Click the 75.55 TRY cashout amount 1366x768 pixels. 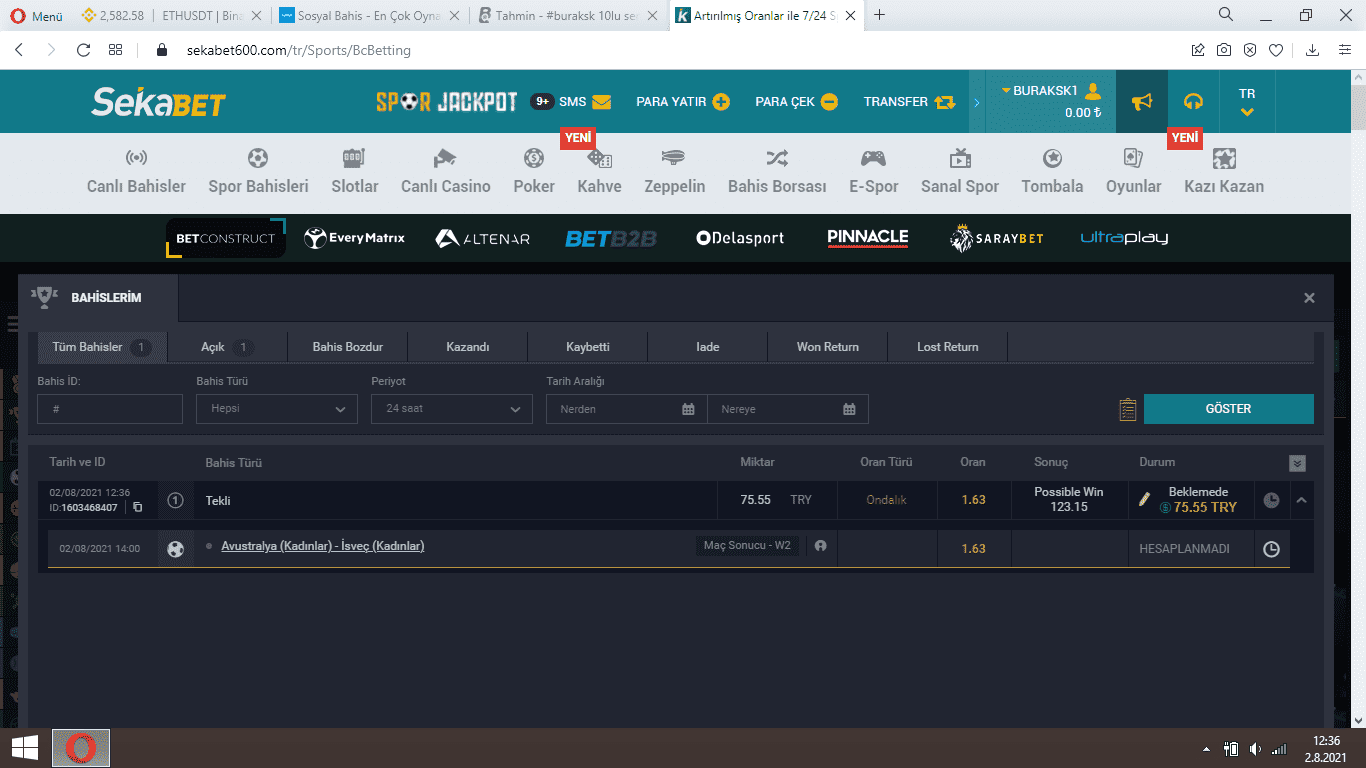click(x=1198, y=507)
